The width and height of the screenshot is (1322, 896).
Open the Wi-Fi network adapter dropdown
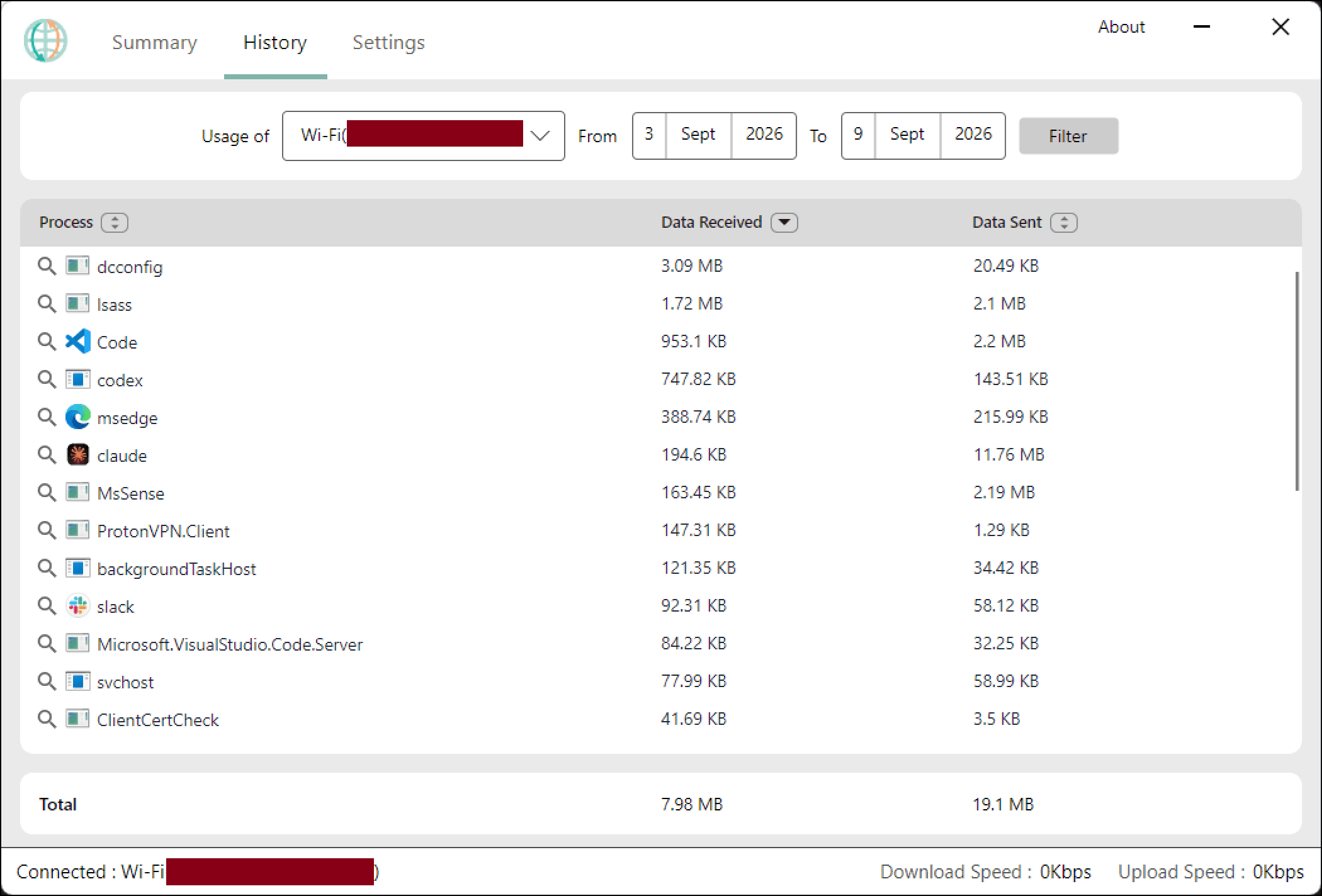point(424,136)
